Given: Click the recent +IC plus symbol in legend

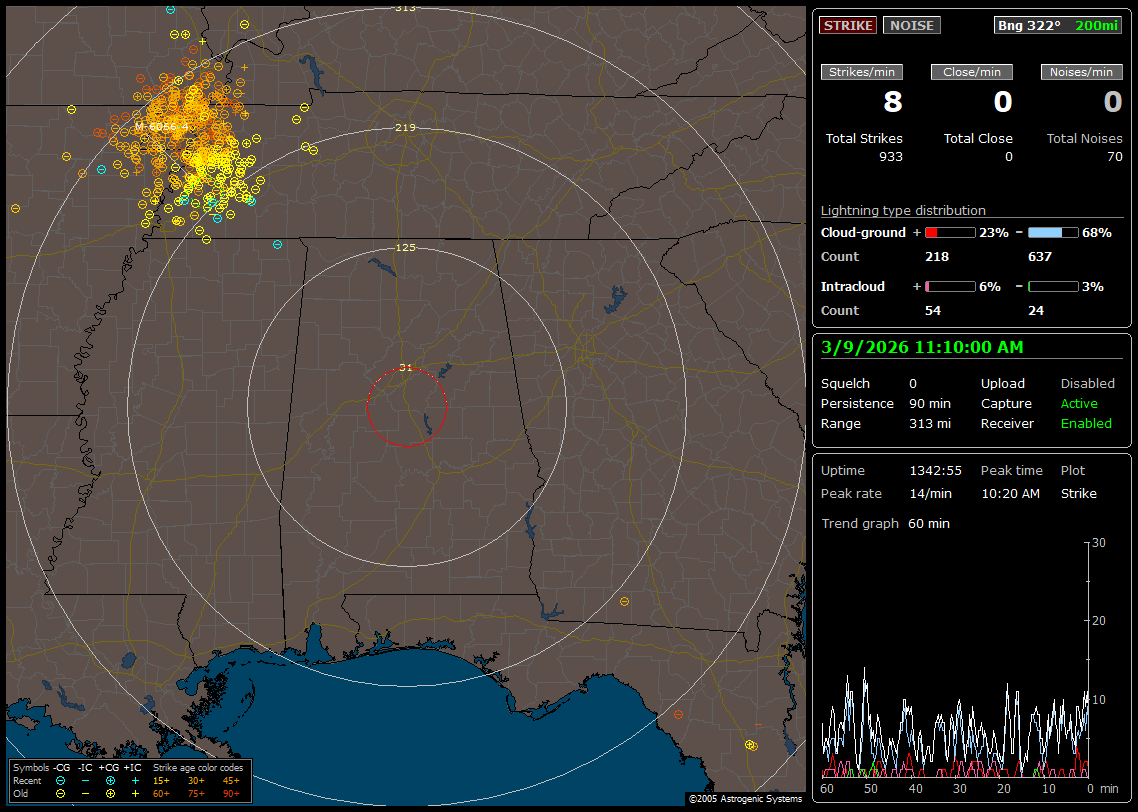Looking at the screenshot, I should point(135,780).
